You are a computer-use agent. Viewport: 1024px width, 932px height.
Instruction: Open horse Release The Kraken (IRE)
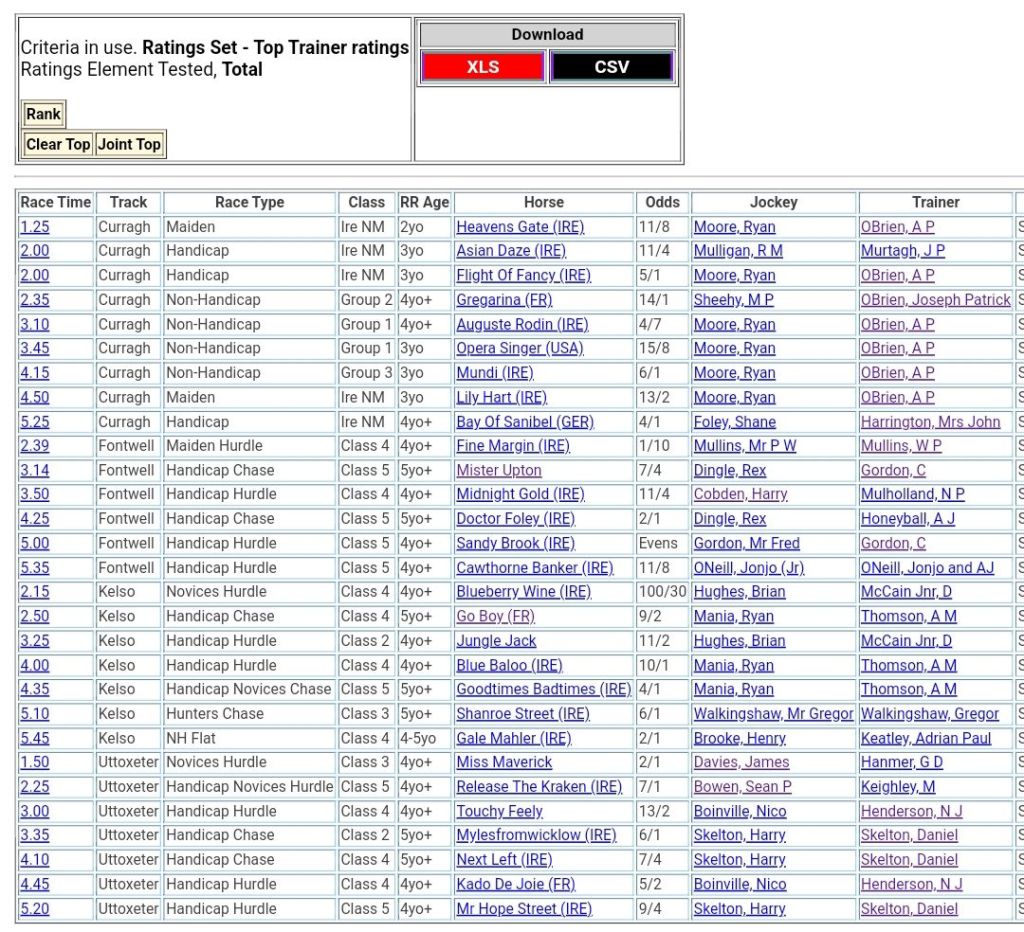[x=539, y=787]
